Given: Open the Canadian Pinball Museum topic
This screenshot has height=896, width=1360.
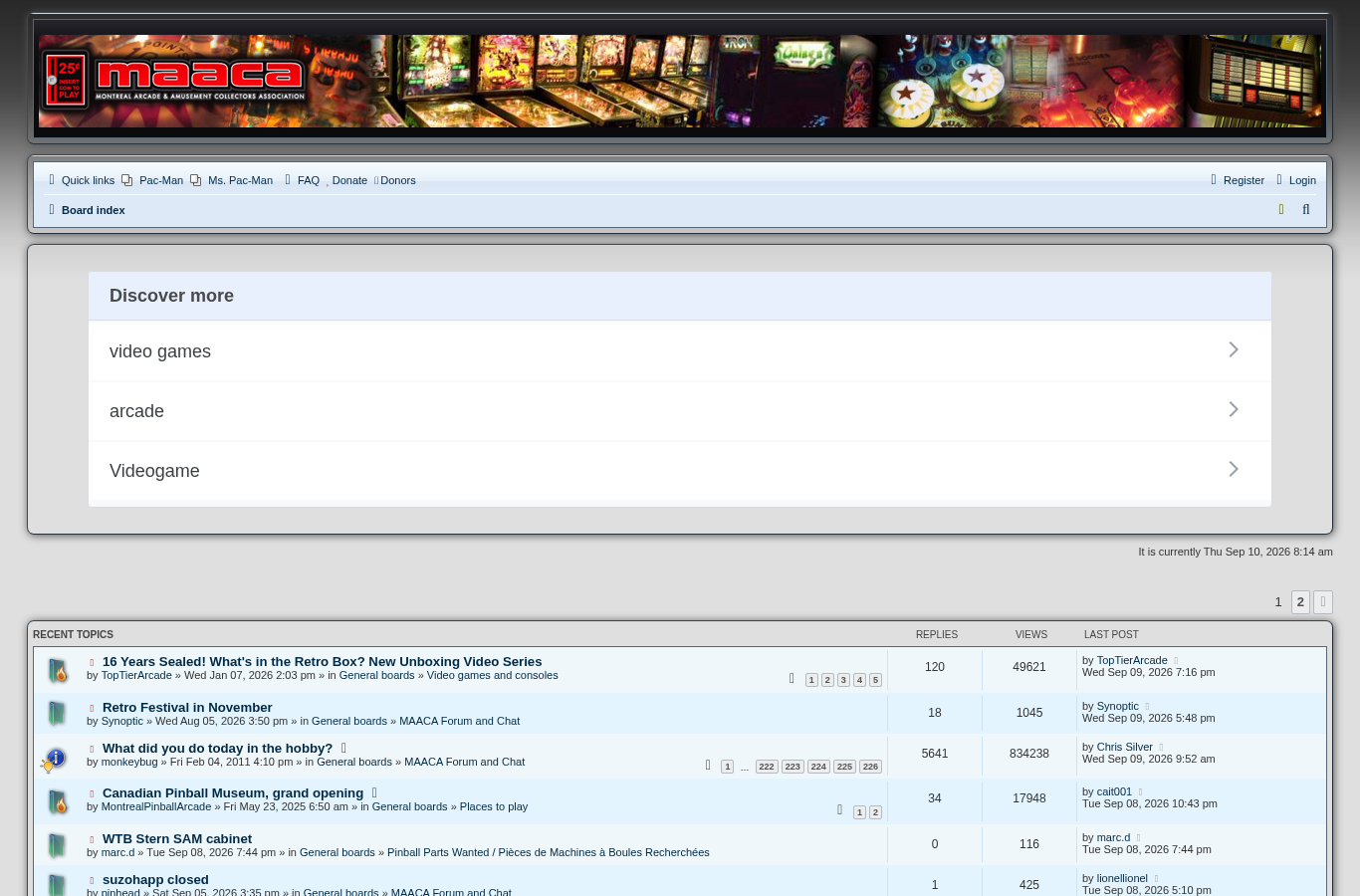Looking at the screenshot, I should (233, 793).
